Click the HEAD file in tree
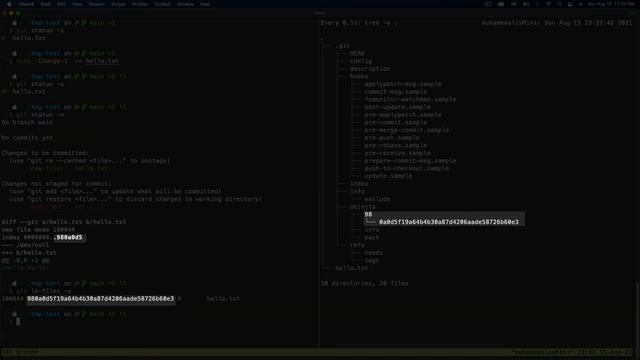Screen dimensions: 640x360 click(357, 53)
